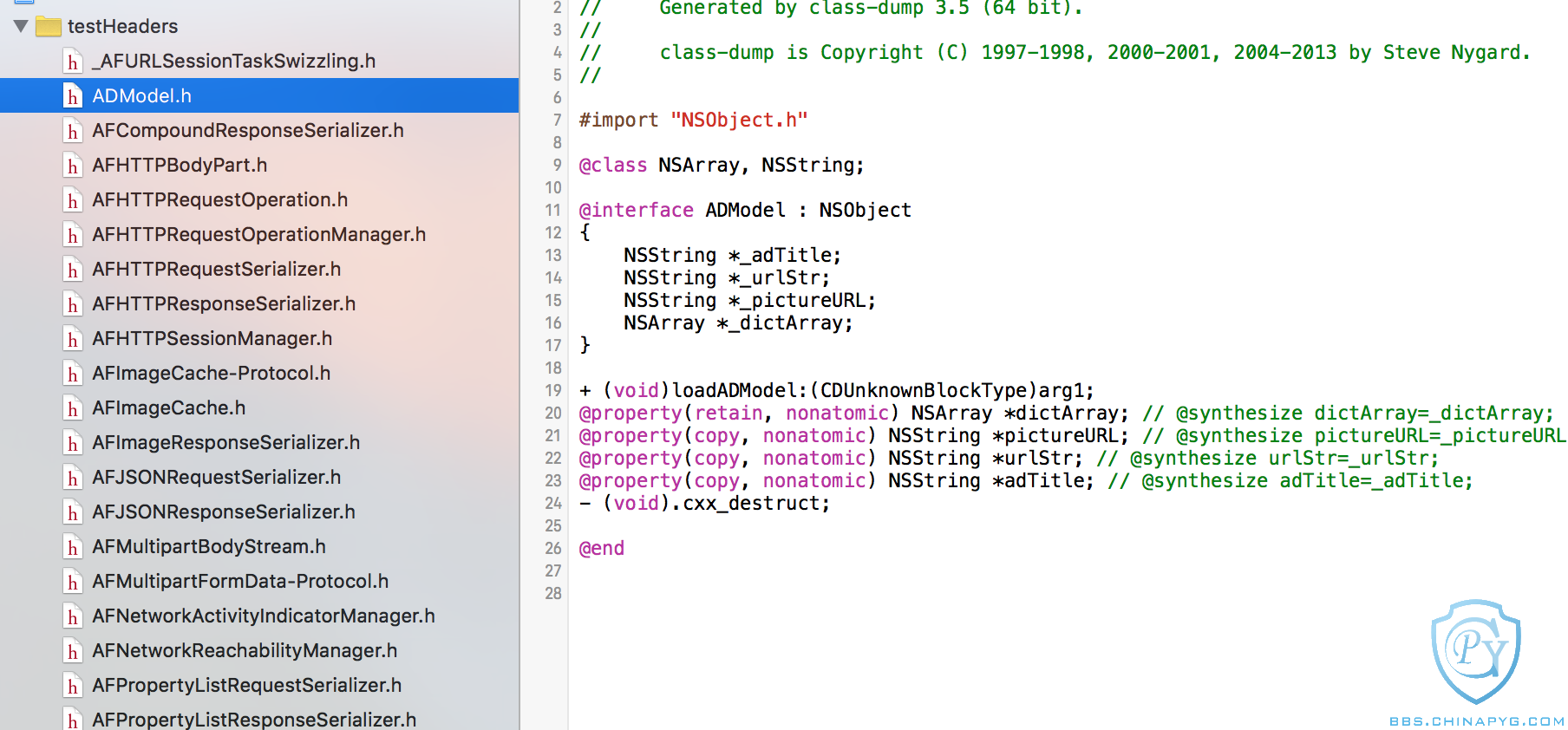This screenshot has width=1568, height=730.
Task: Click header icon of AFImageCache.h
Action: (x=73, y=408)
